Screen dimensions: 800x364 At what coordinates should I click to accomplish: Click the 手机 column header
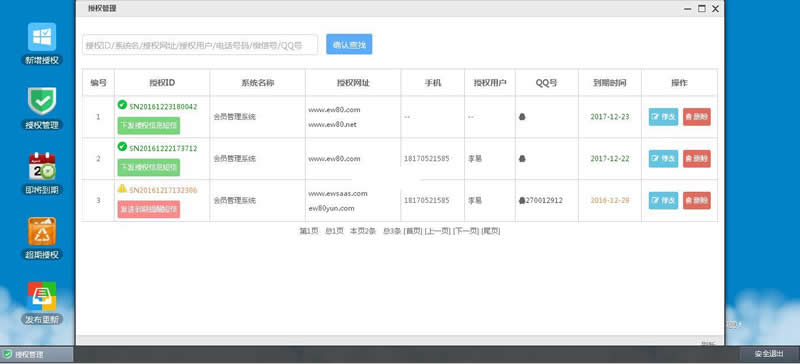[x=433, y=83]
